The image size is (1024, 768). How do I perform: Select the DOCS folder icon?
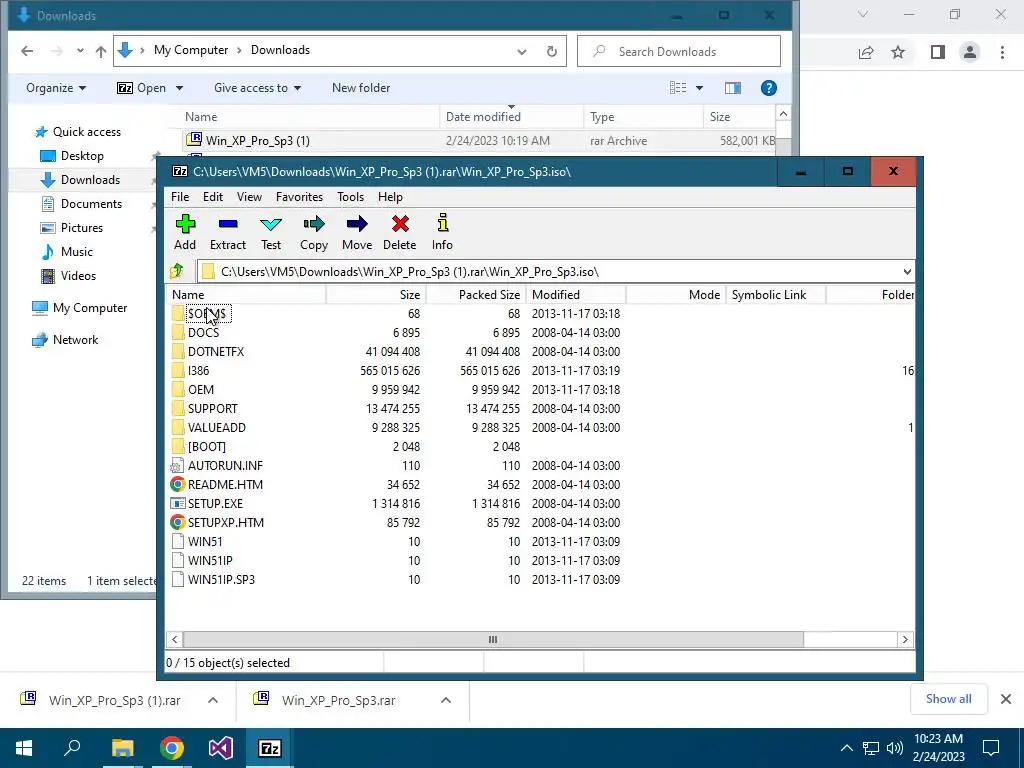178,332
